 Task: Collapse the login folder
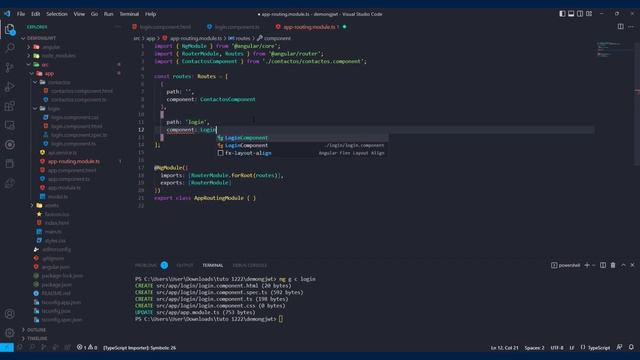click(54, 109)
